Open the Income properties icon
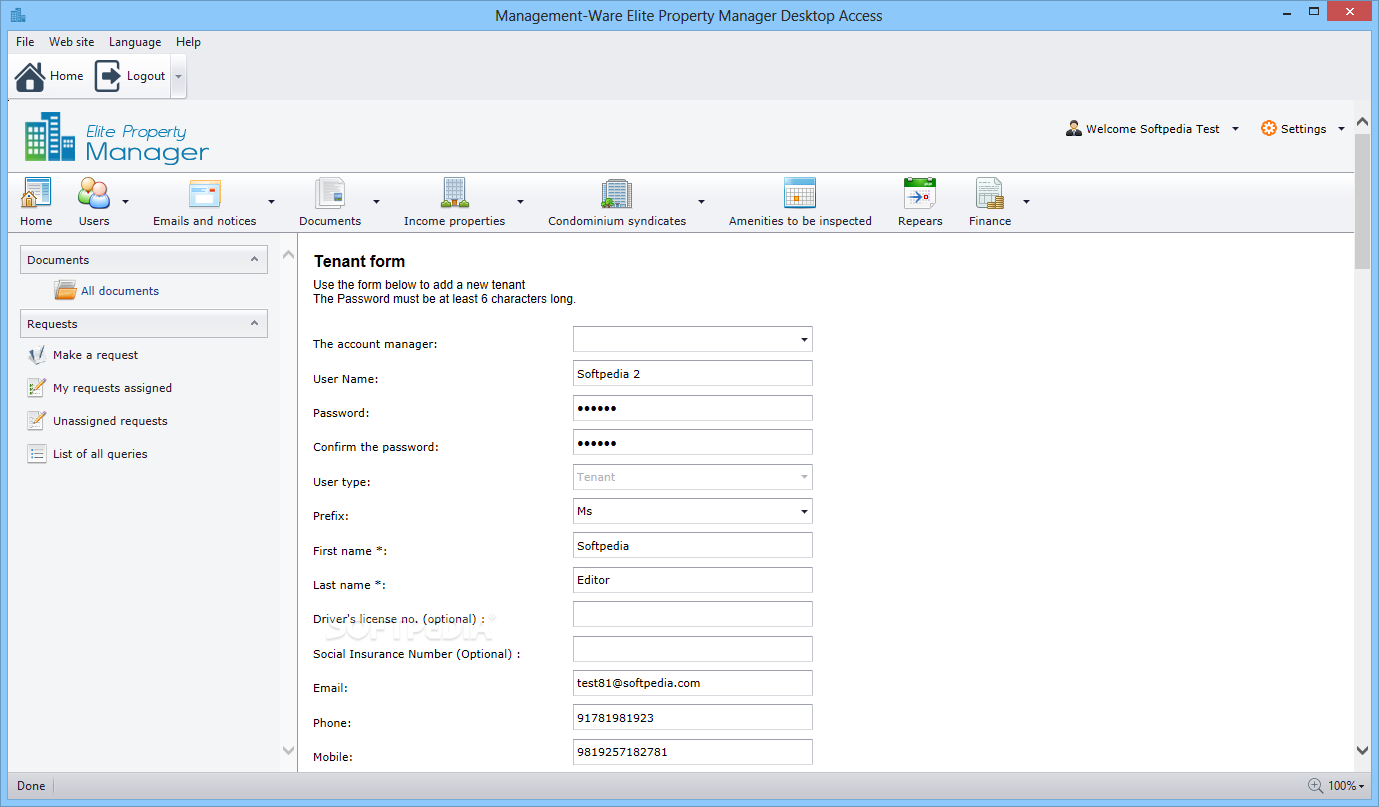 455,193
